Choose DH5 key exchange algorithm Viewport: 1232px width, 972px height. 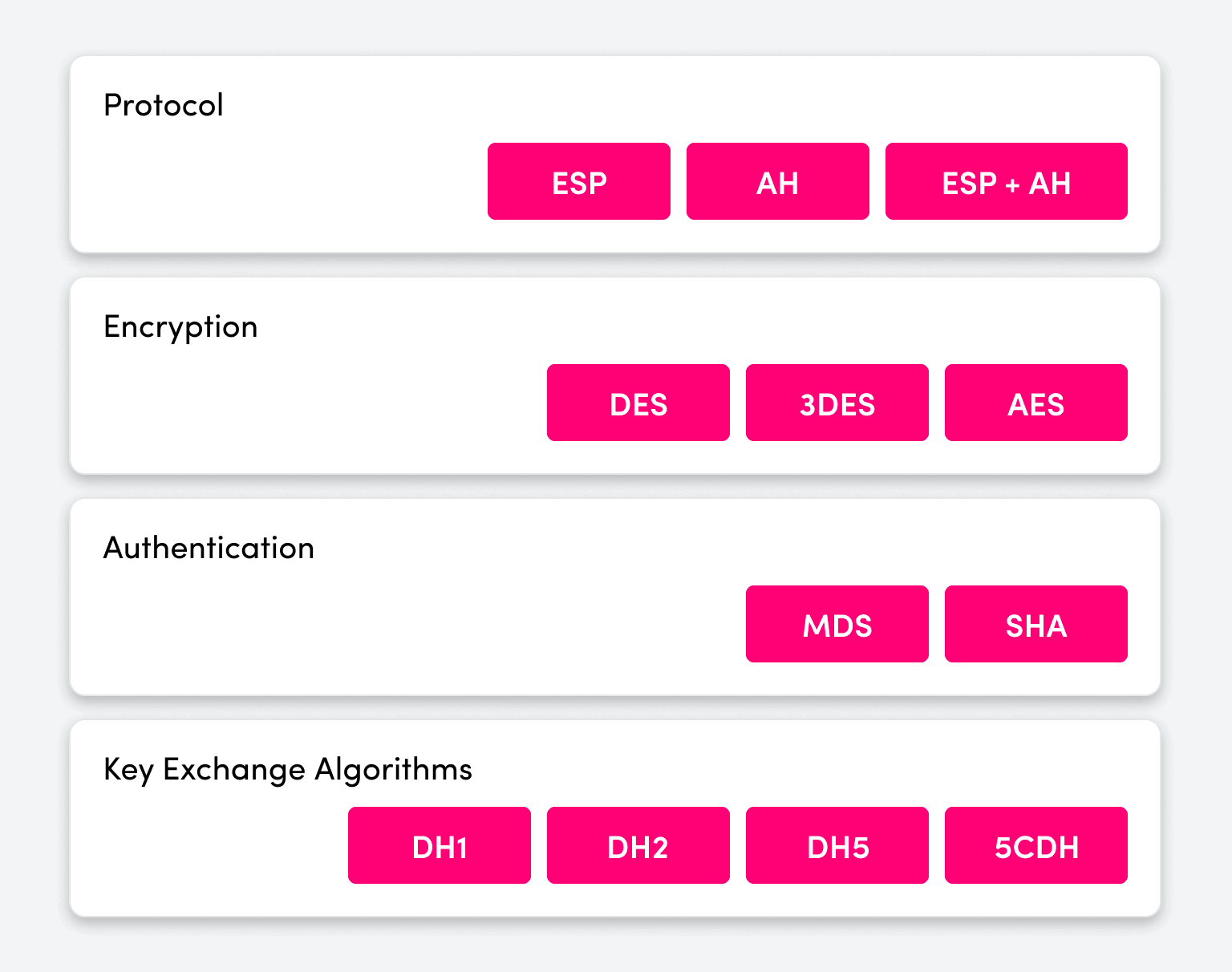pos(837,845)
